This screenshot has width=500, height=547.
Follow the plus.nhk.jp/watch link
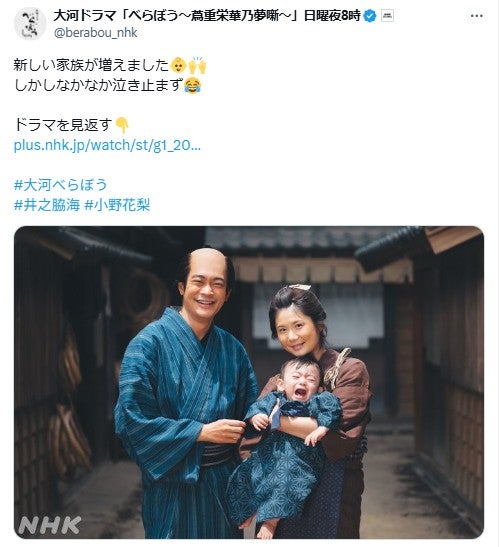coord(107,145)
